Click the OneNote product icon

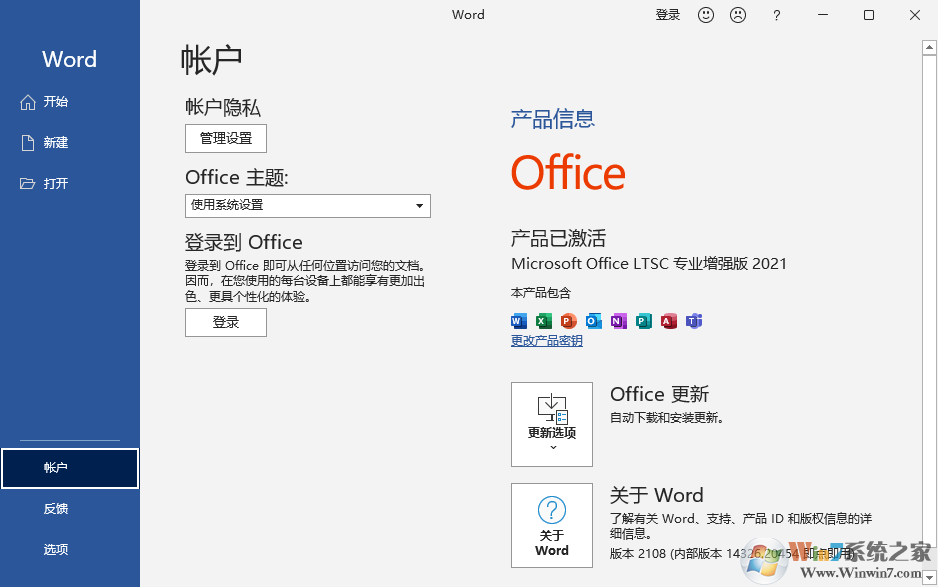pos(618,321)
